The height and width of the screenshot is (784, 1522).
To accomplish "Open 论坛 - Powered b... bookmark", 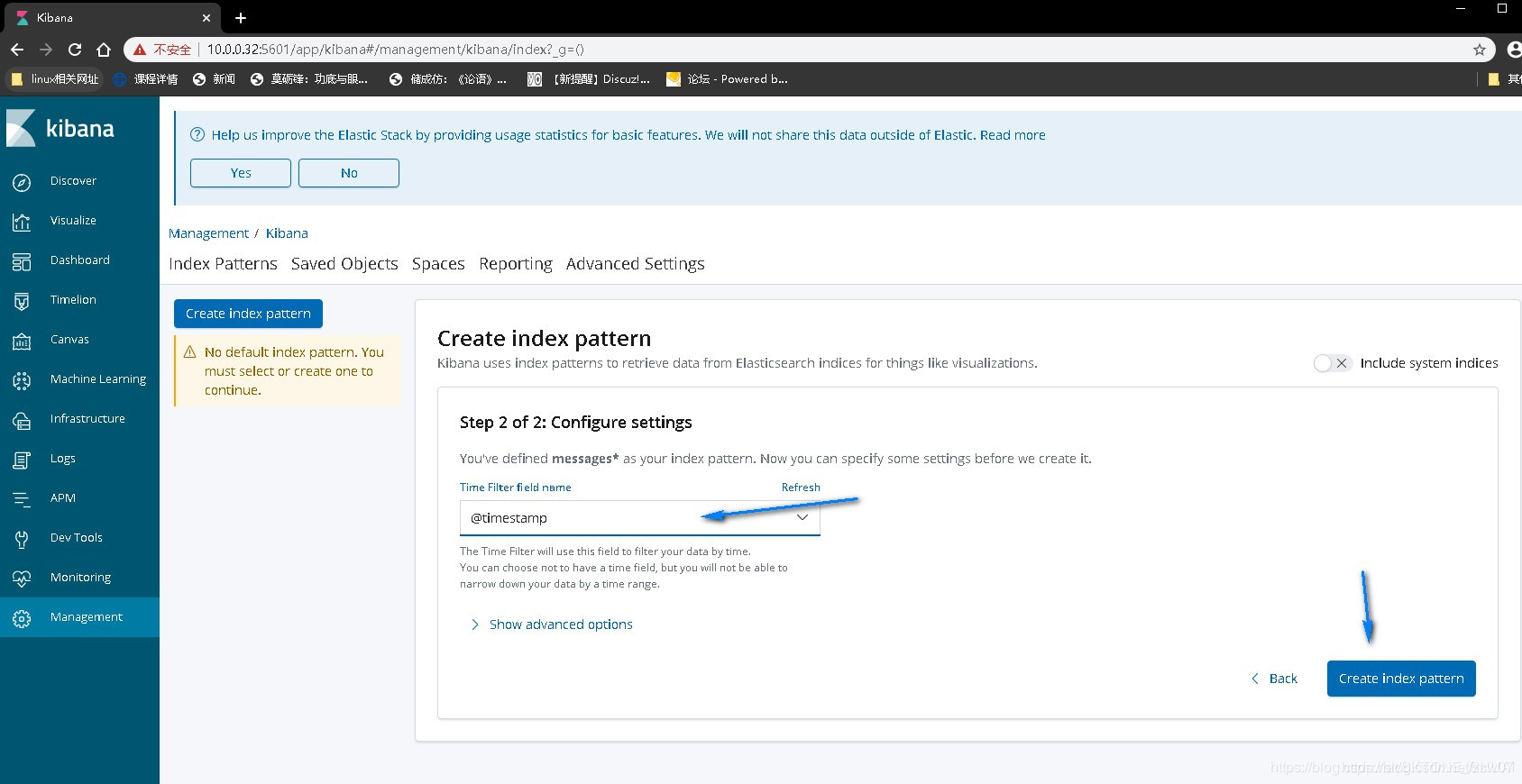I will 727,79.
